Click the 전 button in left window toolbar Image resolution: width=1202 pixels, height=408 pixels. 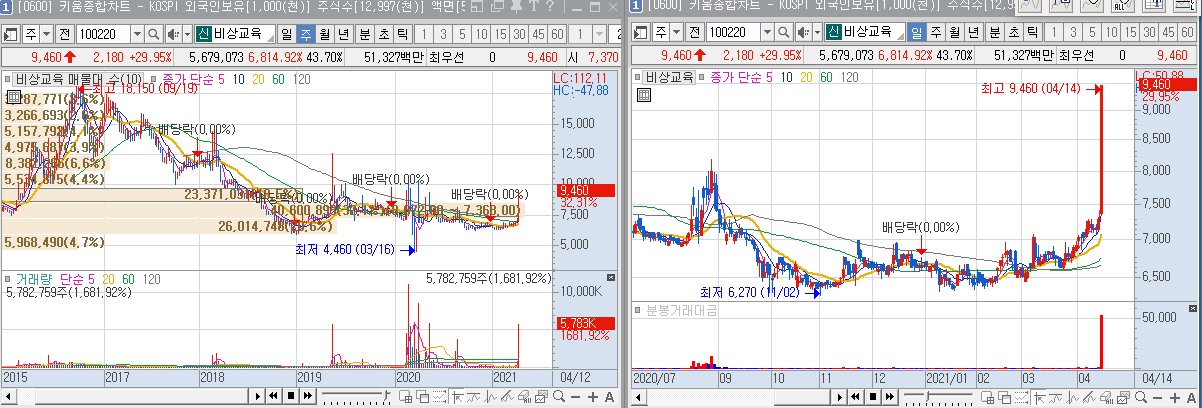64,34
